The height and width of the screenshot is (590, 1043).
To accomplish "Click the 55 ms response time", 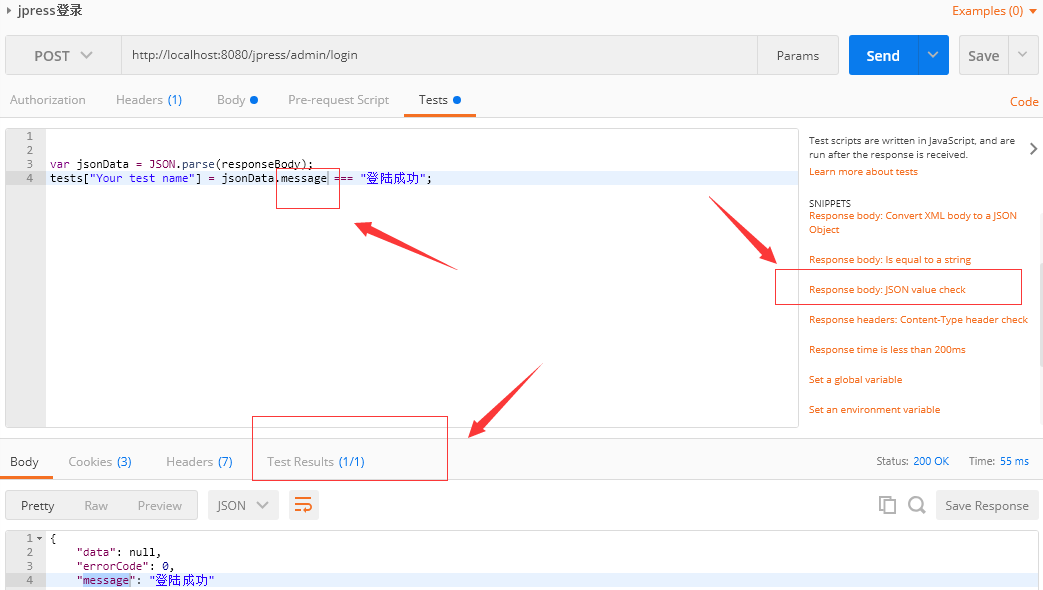I will coord(1014,461).
